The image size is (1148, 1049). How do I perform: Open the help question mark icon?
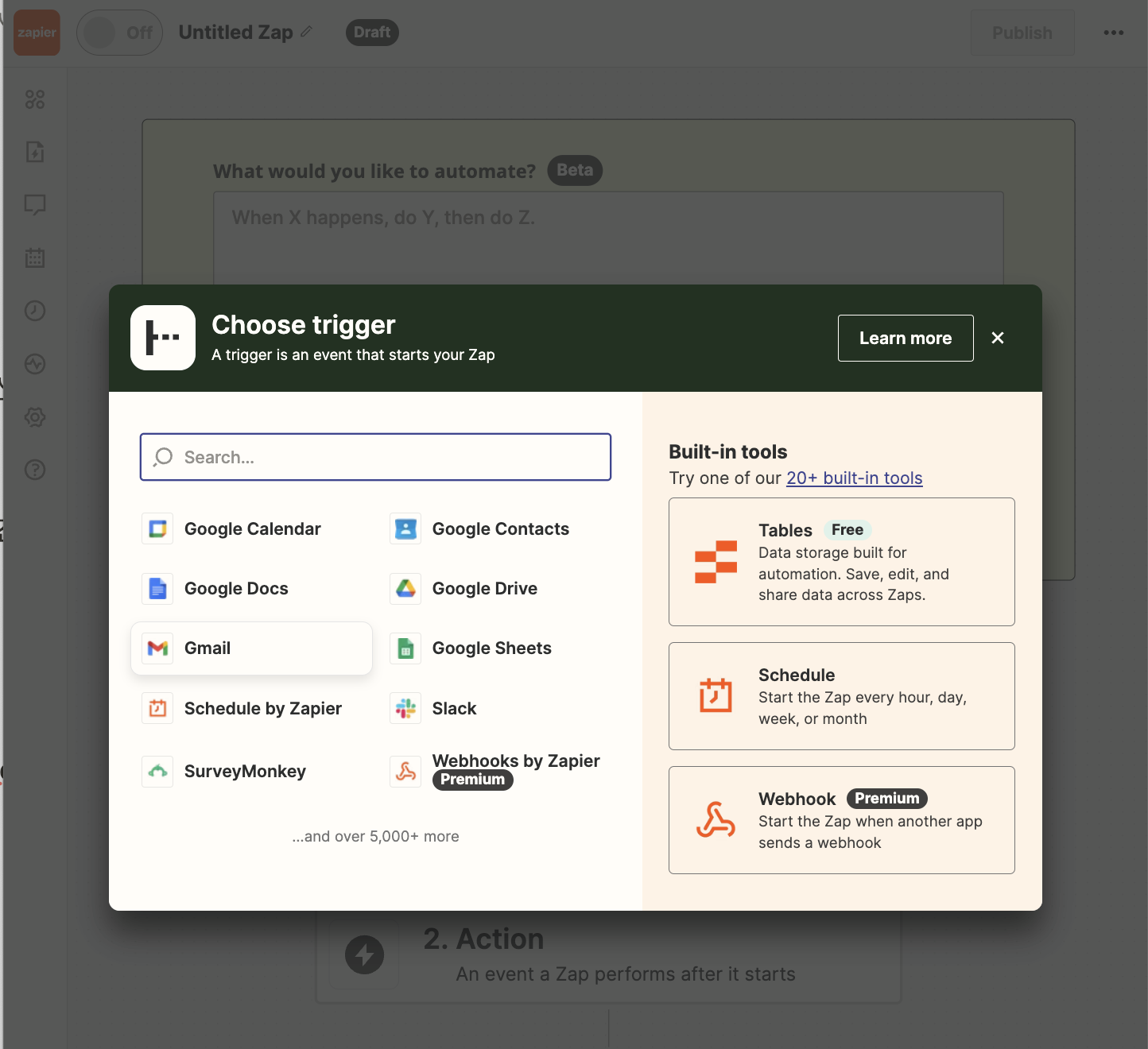click(x=35, y=470)
